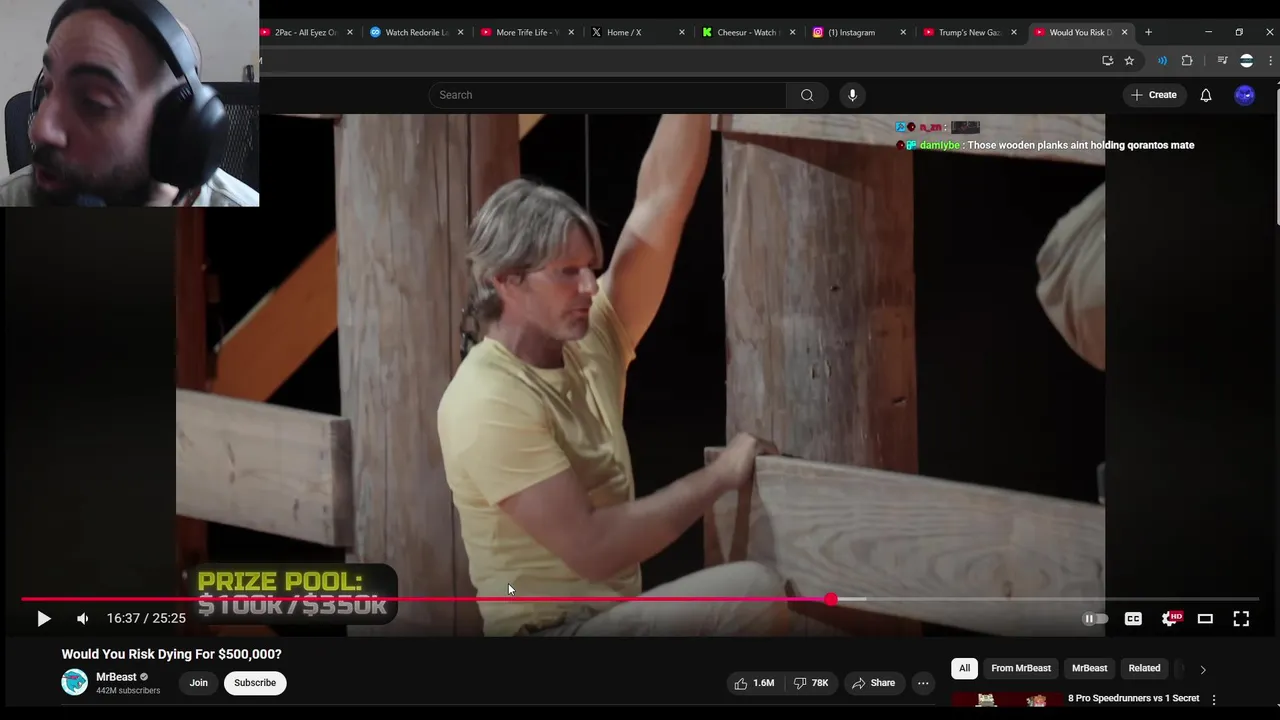Open Chrome three-dot menu
1280x720 pixels.
pos(1270,61)
